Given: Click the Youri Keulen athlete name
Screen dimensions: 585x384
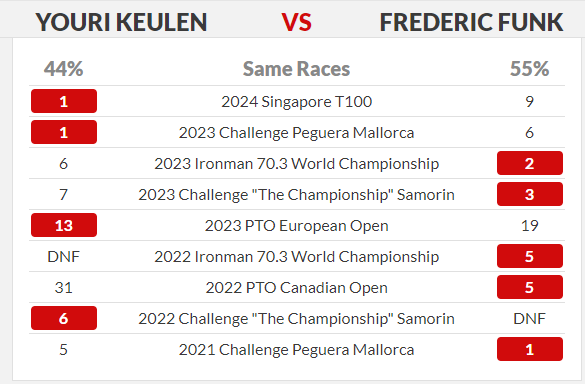Looking at the screenshot, I should click(x=121, y=22).
